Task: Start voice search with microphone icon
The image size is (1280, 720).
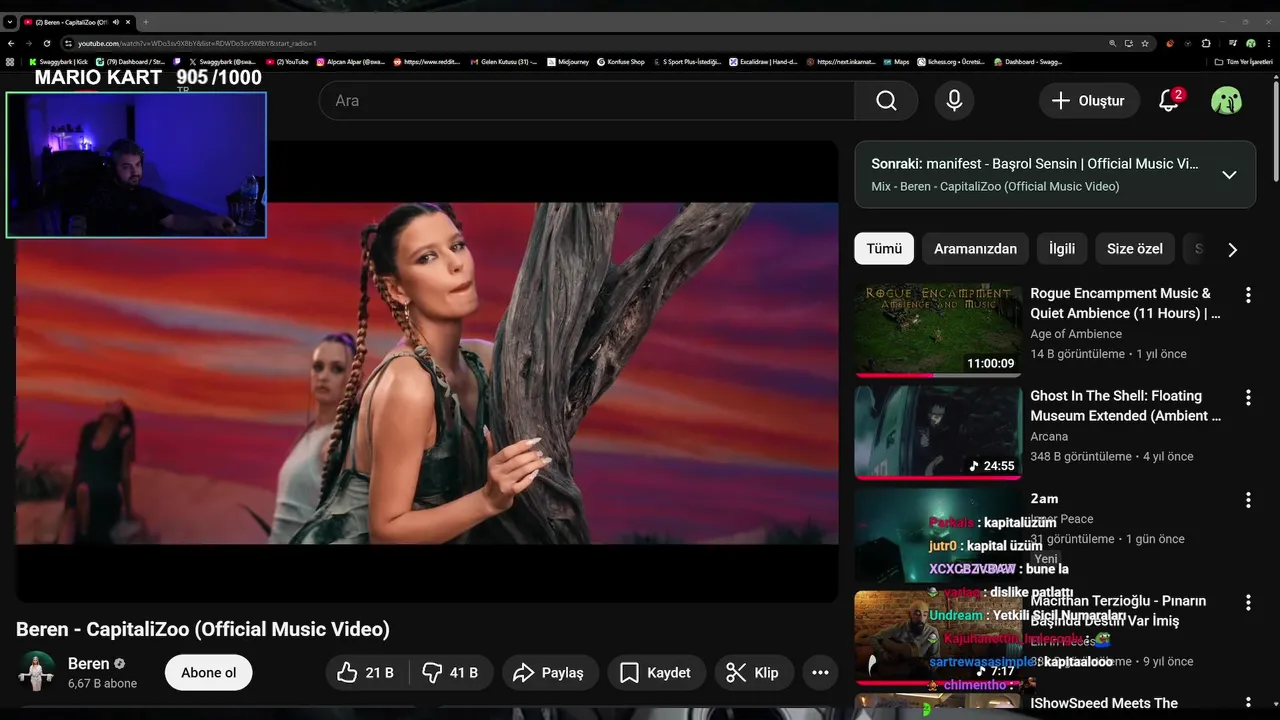Action: pyautogui.click(x=954, y=101)
